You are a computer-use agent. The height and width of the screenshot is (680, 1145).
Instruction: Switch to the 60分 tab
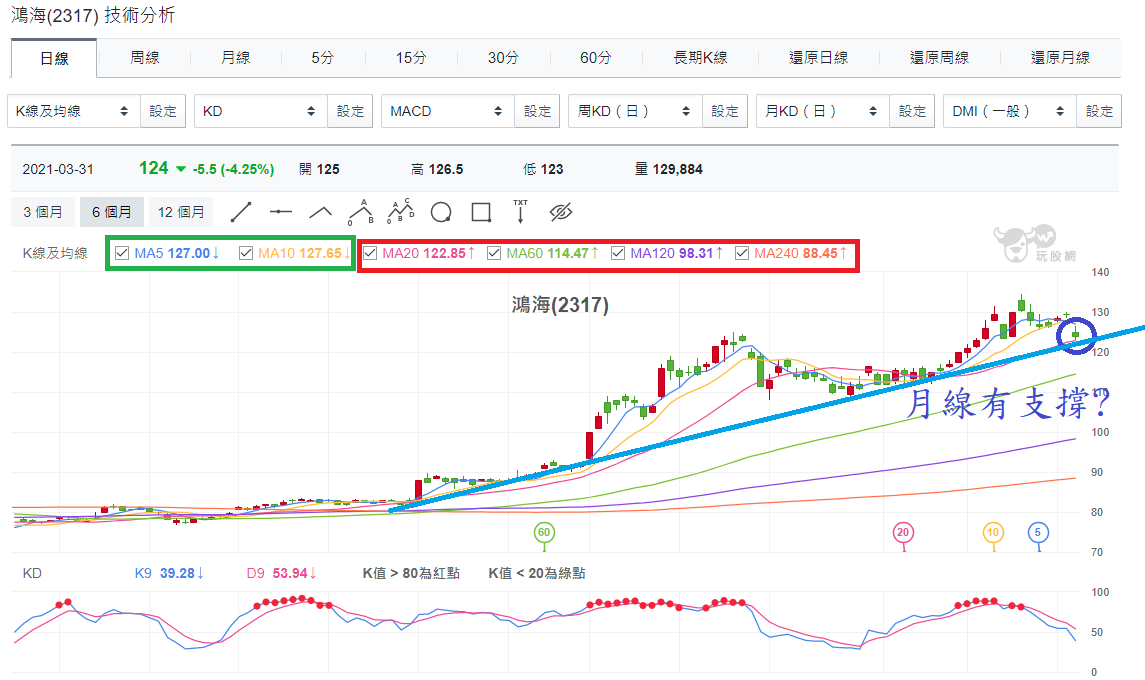pos(596,58)
